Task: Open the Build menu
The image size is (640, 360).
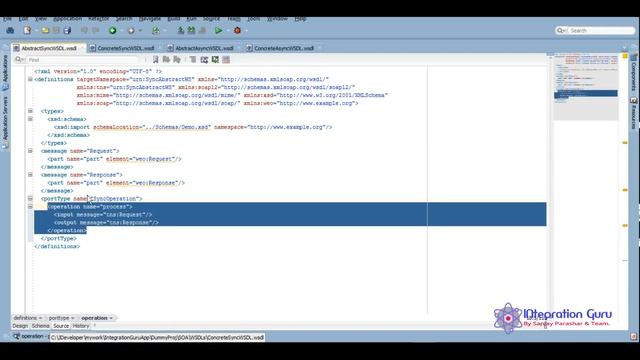Action: 173,19
